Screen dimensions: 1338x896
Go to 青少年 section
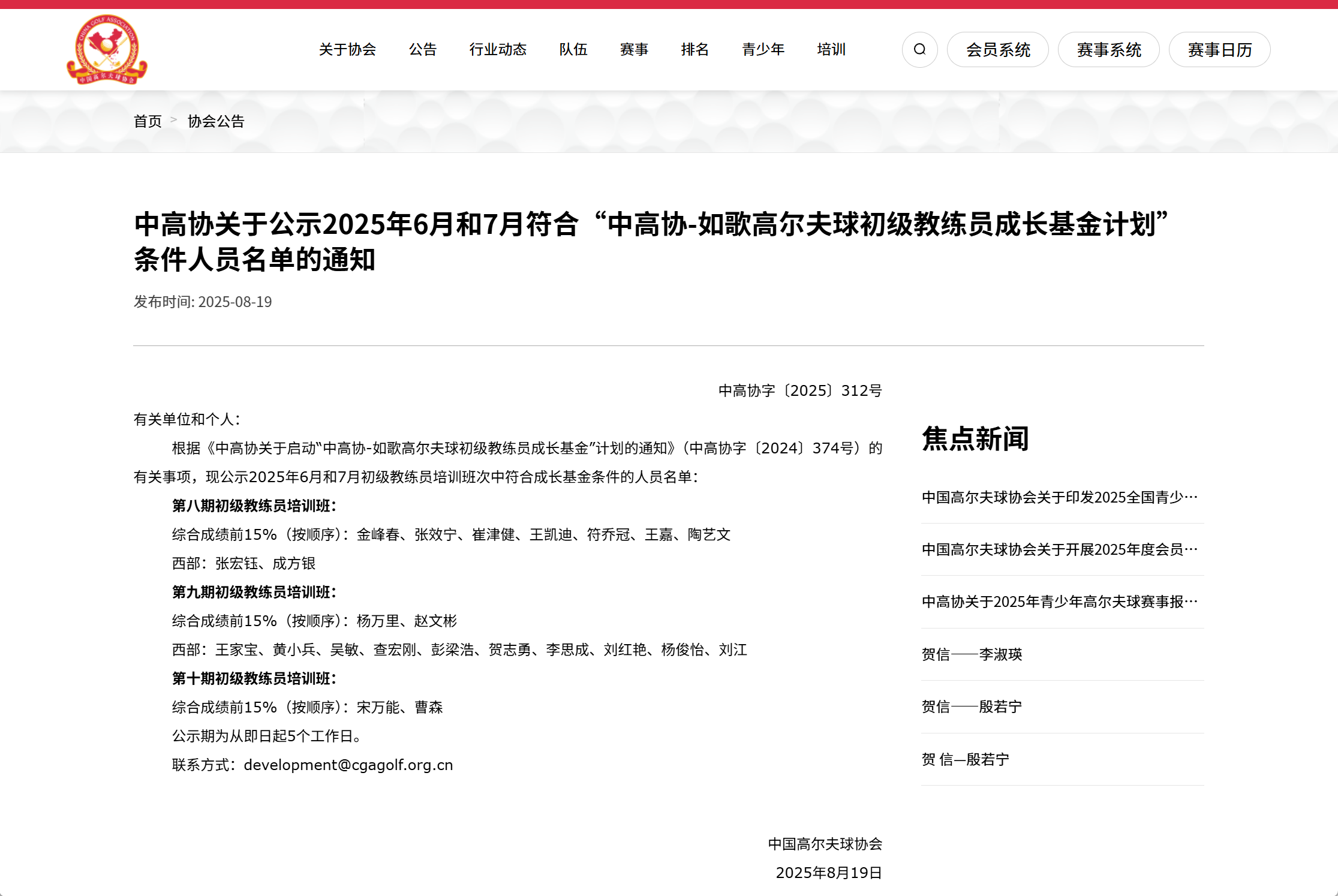[763, 50]
